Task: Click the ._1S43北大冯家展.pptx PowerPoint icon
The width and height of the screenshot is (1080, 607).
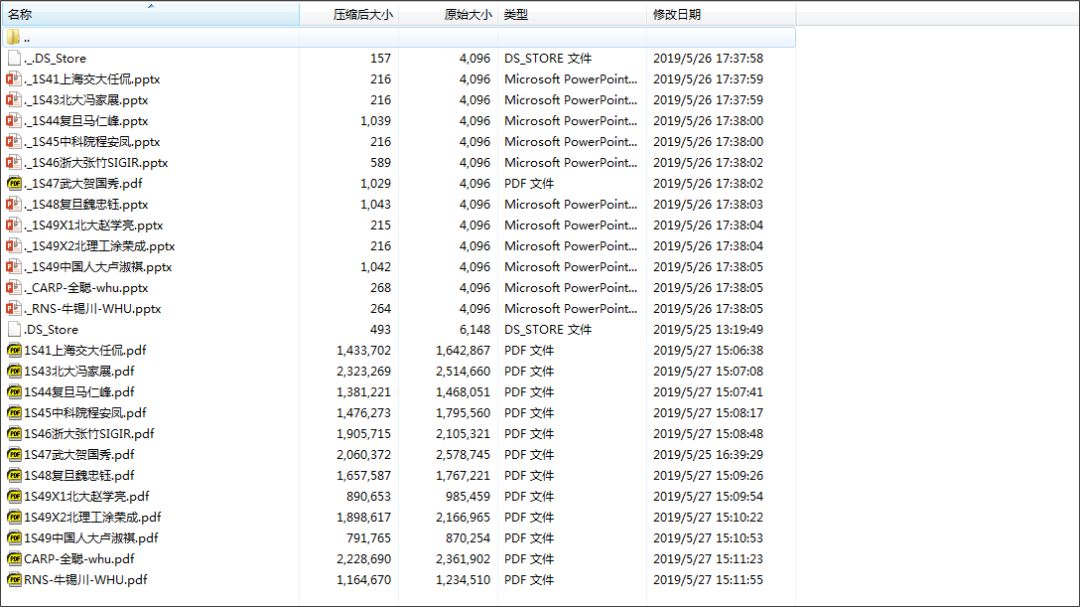Action: 14,100
